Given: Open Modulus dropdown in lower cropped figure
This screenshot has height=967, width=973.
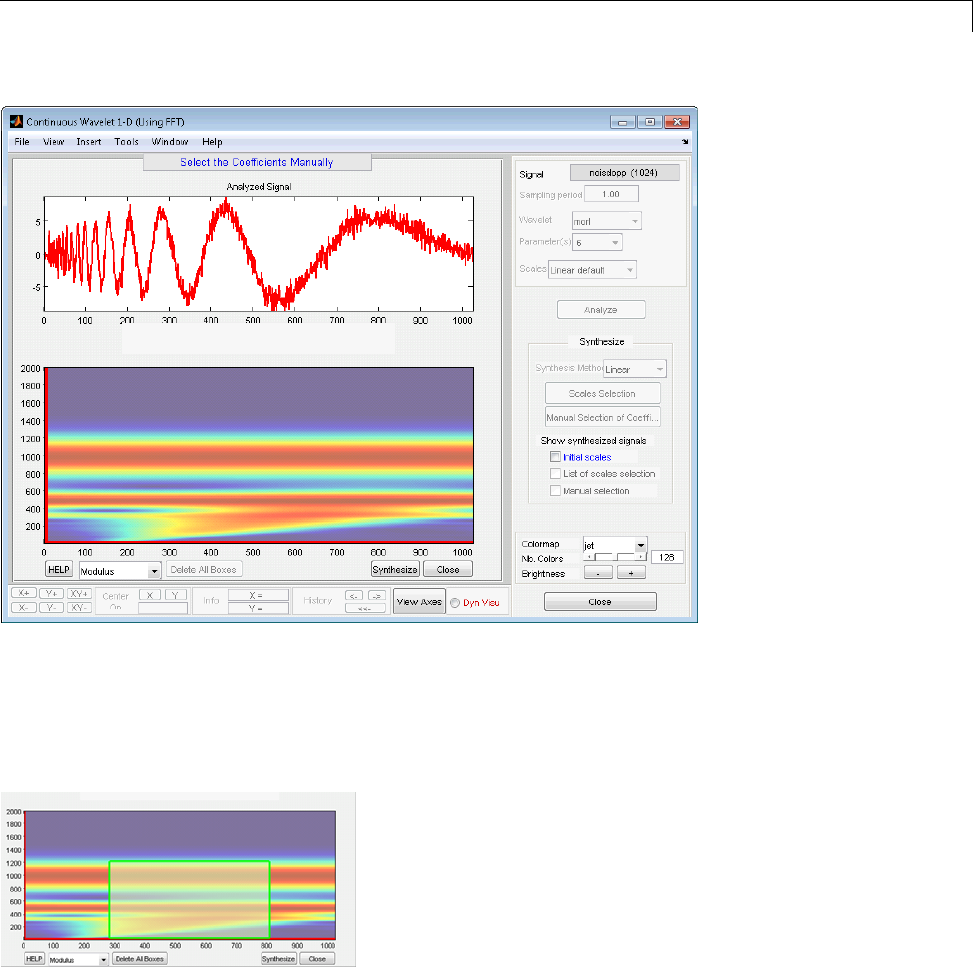Looking at the screenshot, I should tap(79, 960).
